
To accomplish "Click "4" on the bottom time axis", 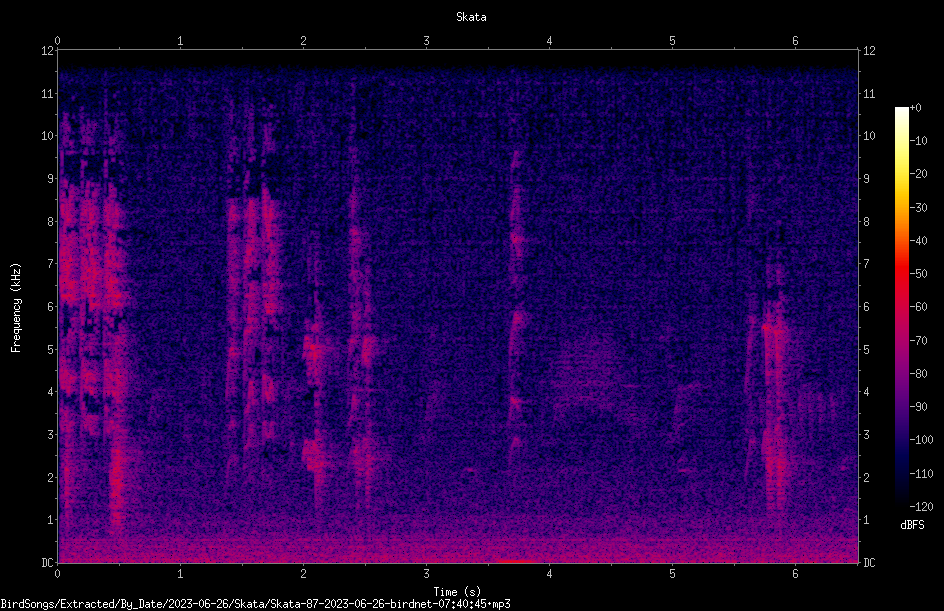I will 550,574.
